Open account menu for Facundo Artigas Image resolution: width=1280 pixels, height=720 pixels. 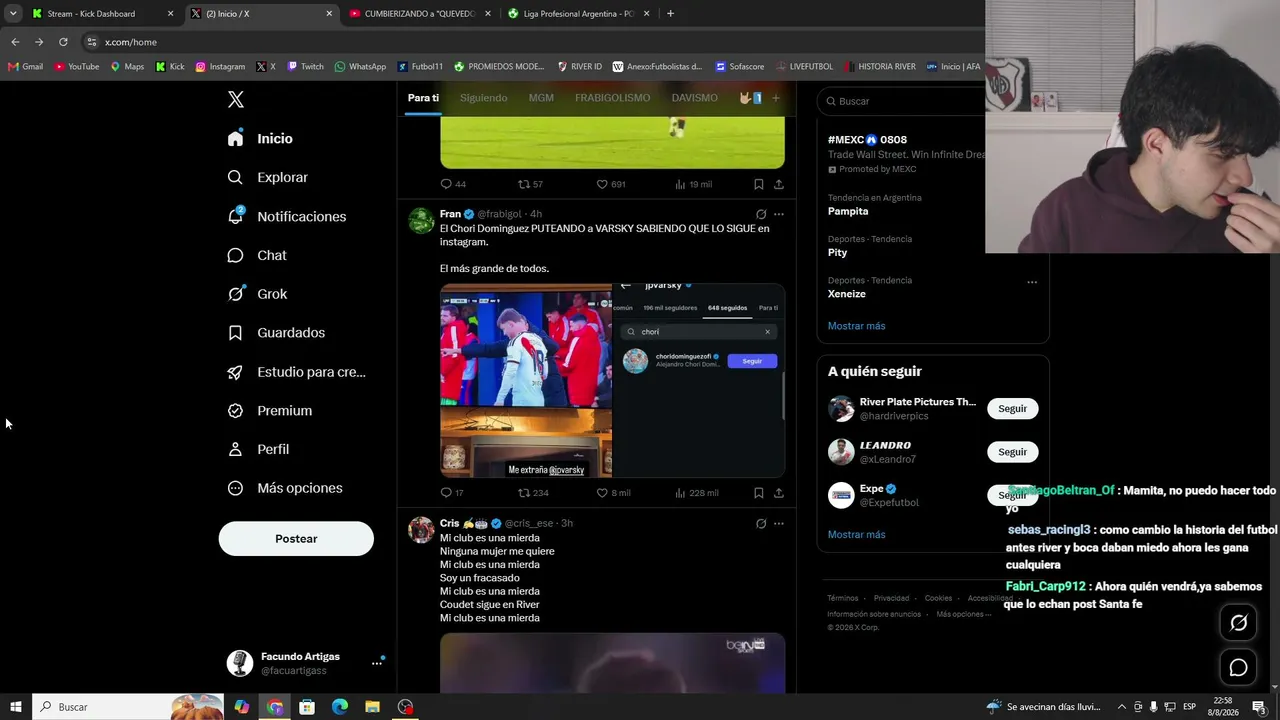point(377,663)
